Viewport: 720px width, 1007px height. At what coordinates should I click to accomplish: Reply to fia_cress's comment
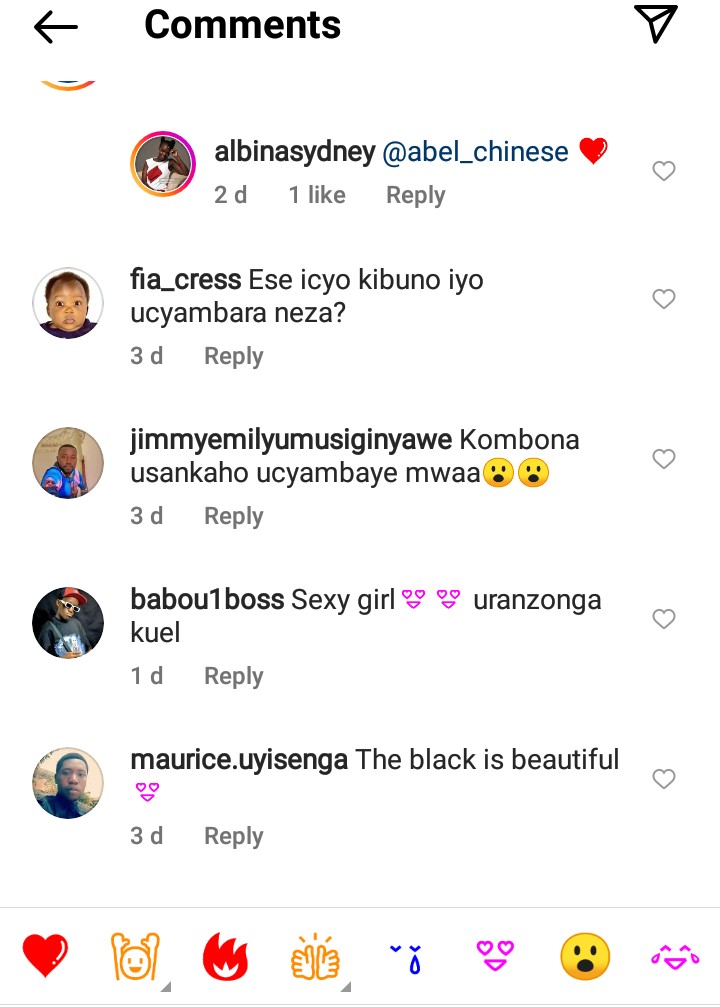[234, 356]
